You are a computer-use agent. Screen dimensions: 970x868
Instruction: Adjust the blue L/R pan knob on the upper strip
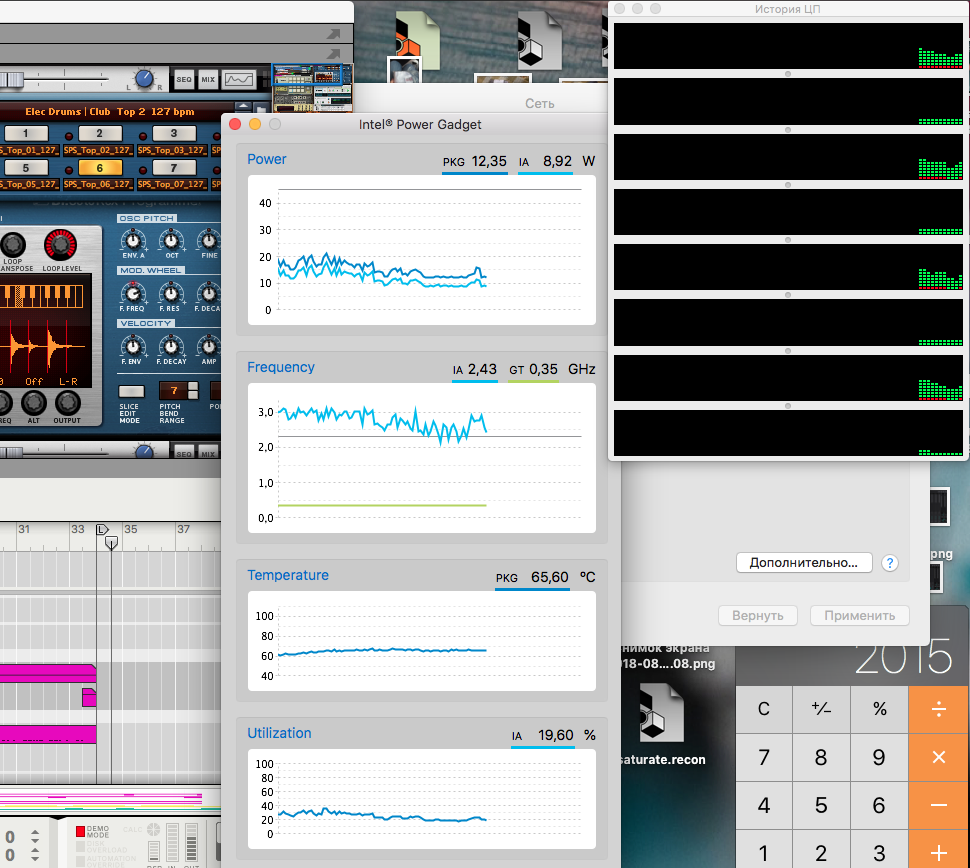(144, 79)
